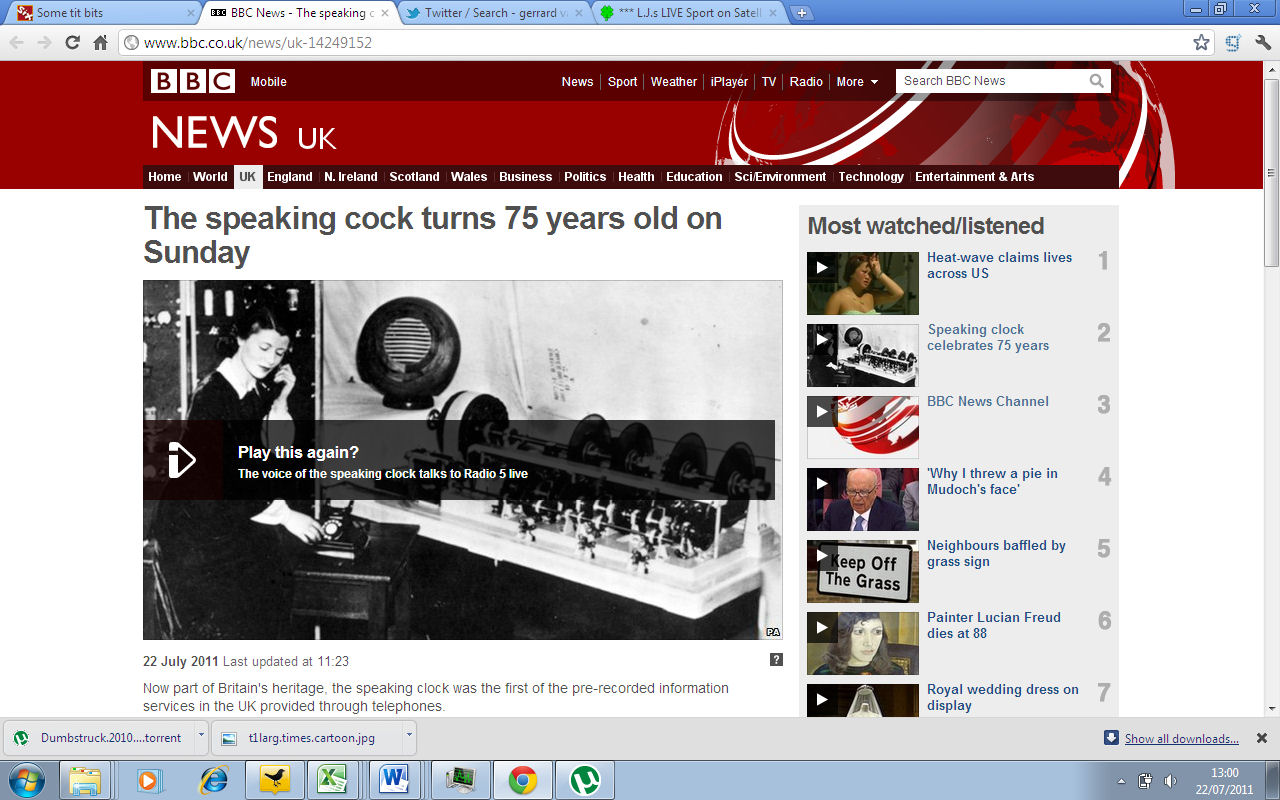Click the search magnifier in BBC search box
Screen dimensions: 1280x800
click(1097, 81)
